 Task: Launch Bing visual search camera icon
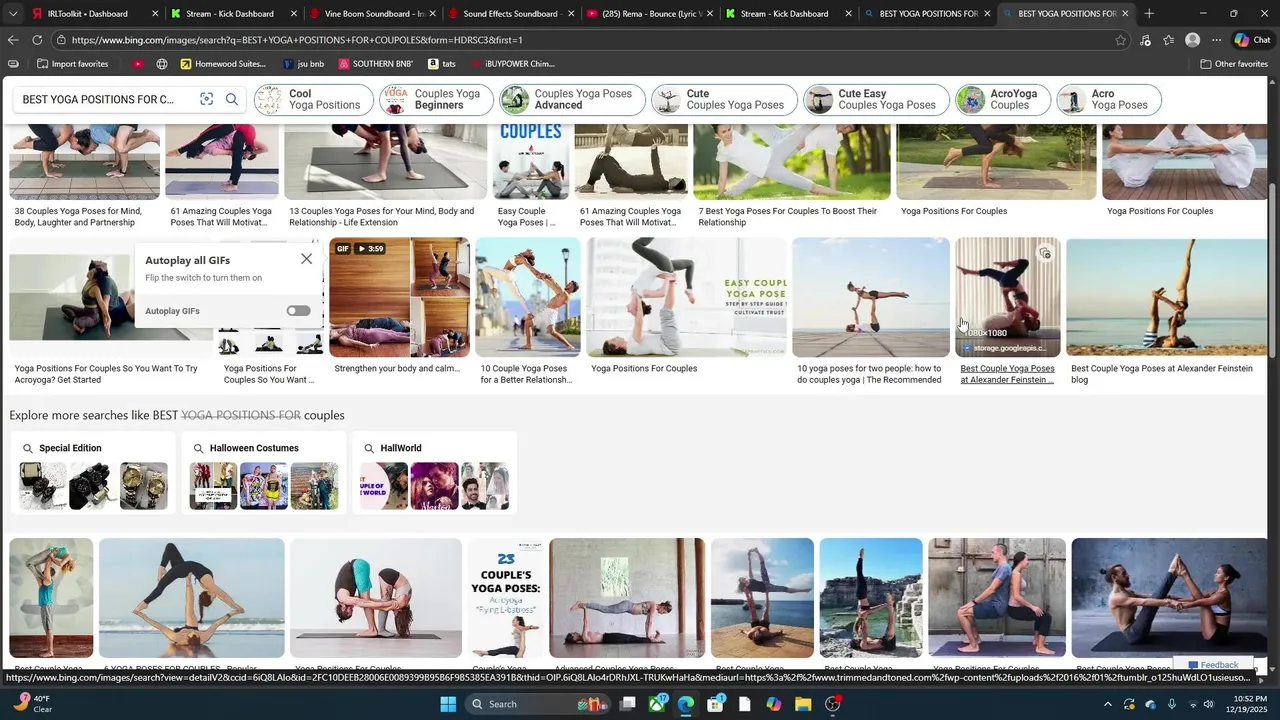click(206, 99)
